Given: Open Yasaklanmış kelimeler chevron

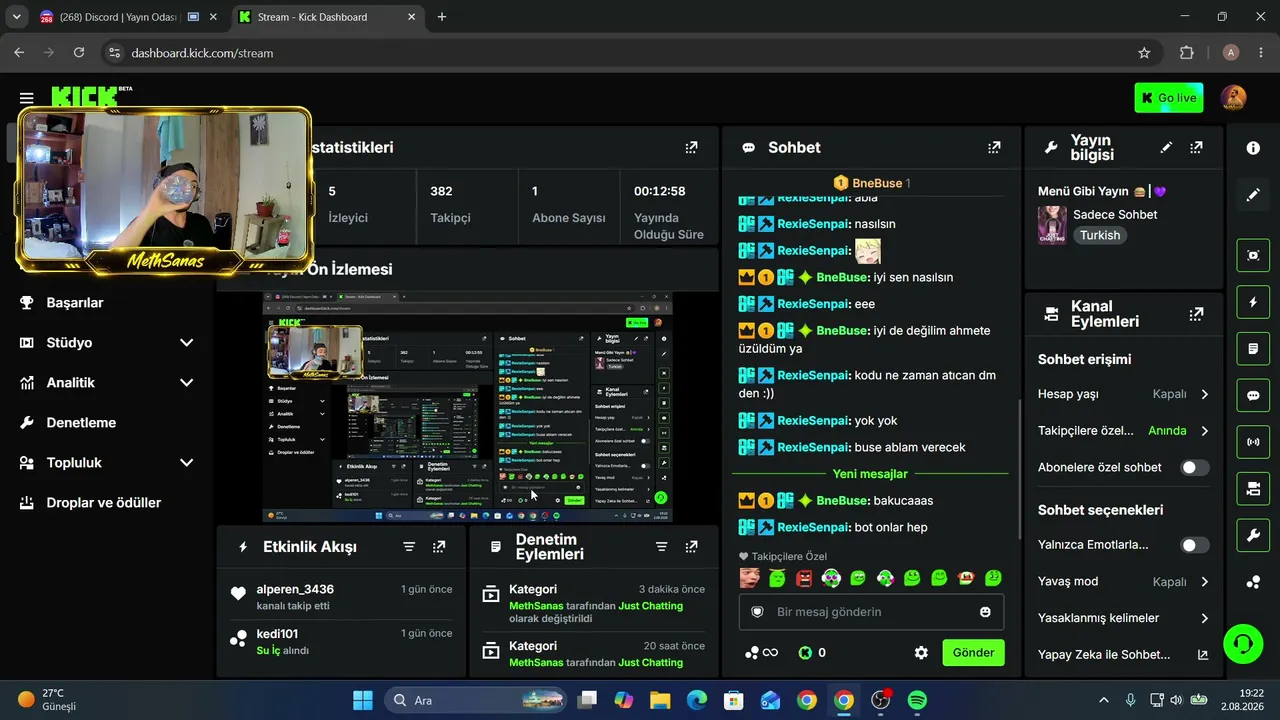Looking at the screenshot, I should coord(1204,618).
